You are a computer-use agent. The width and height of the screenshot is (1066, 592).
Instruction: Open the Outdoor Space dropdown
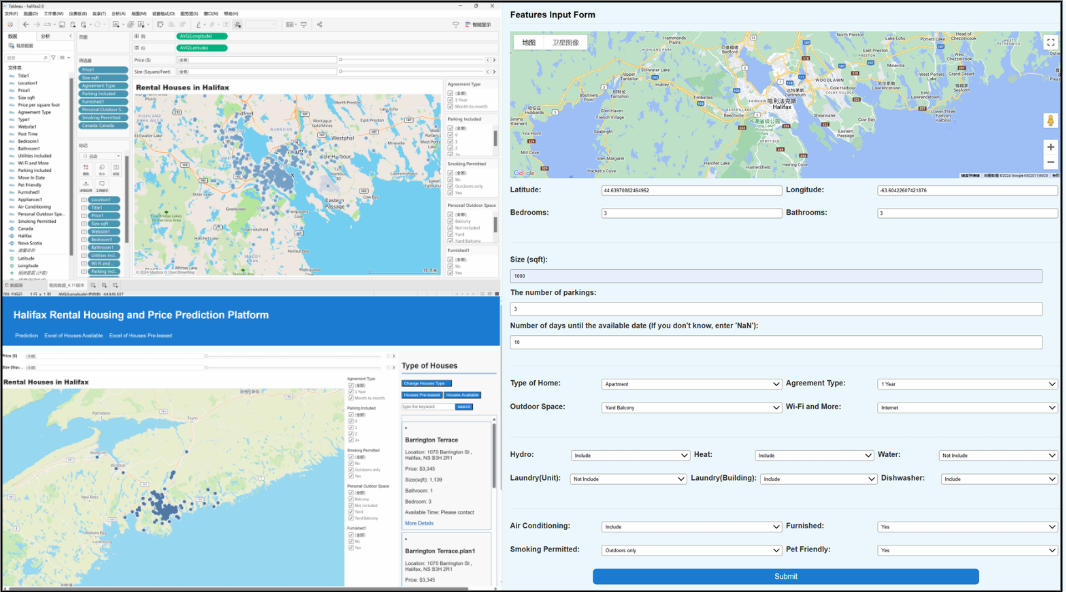(x=691, y=408)
